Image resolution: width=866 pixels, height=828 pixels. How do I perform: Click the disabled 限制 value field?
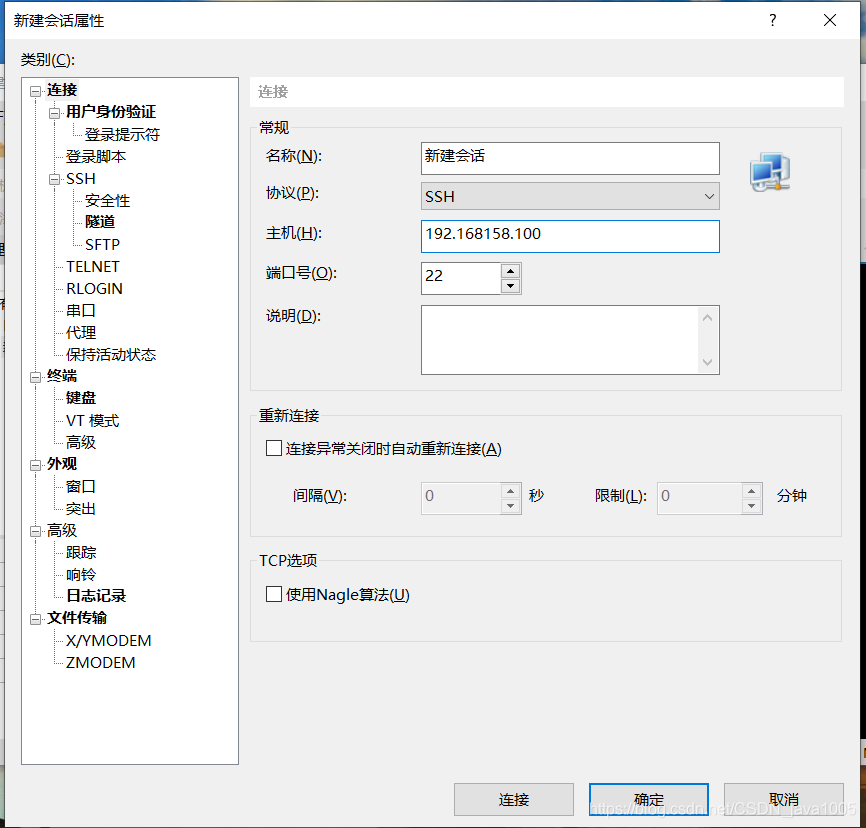[x=700, y=498]
